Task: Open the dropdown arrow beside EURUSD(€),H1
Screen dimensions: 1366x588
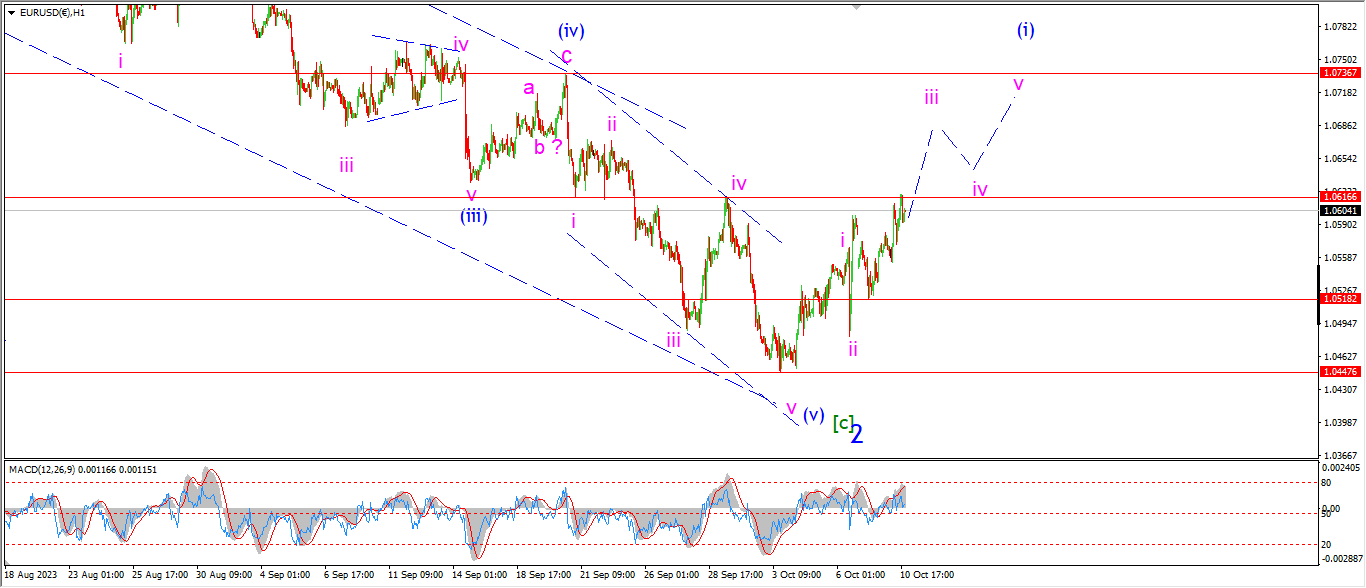Action: point(11,13)
